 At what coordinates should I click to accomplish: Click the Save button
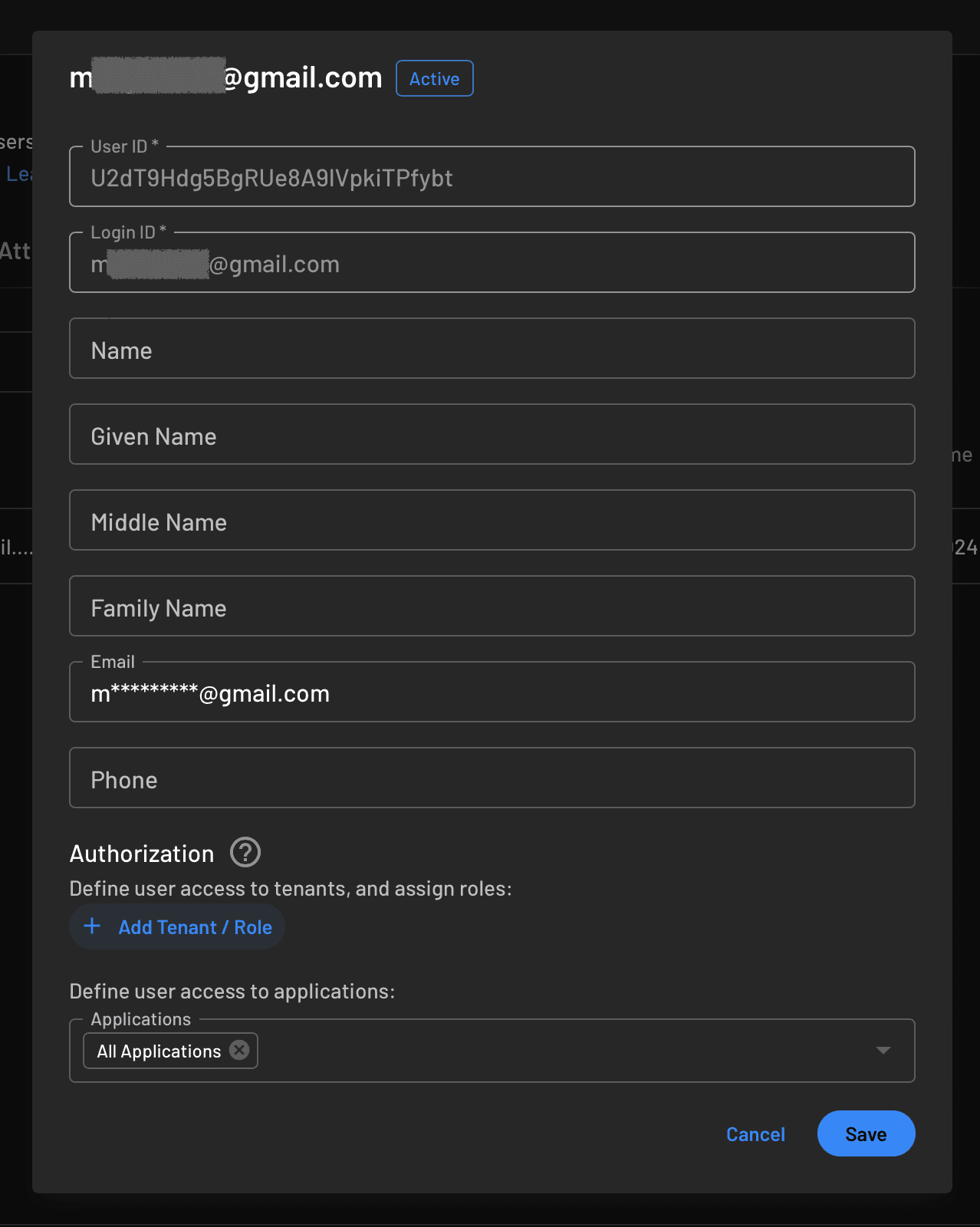(866, 1133)
